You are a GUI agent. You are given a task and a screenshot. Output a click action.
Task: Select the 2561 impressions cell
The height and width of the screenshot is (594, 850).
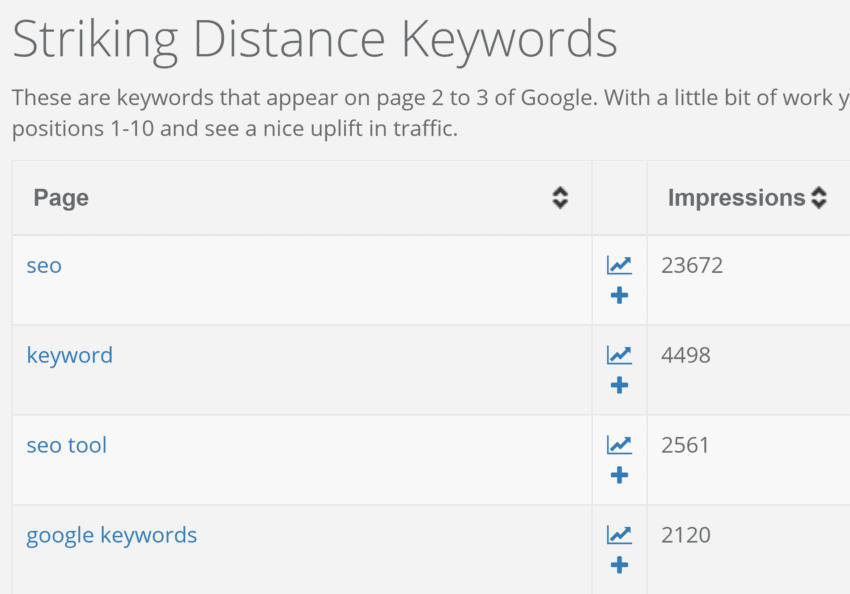(685, 446)
